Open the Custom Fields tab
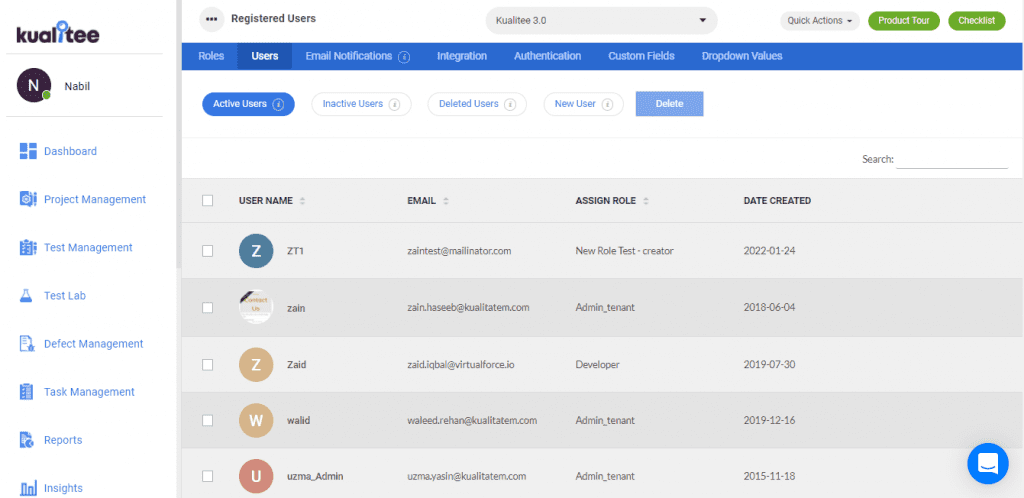1024x498 pixels. (641, 56)
